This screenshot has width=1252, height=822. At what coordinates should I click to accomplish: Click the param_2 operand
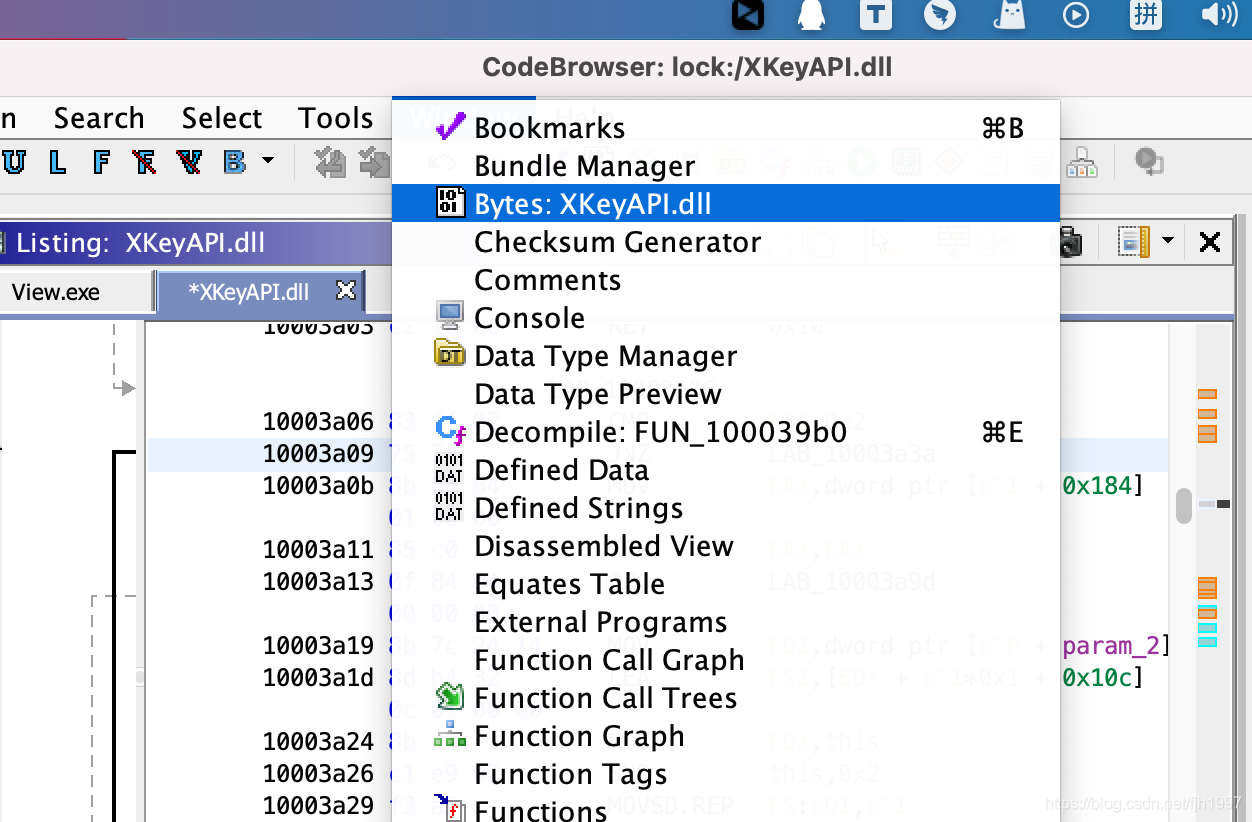click(x=1111, y=646)
